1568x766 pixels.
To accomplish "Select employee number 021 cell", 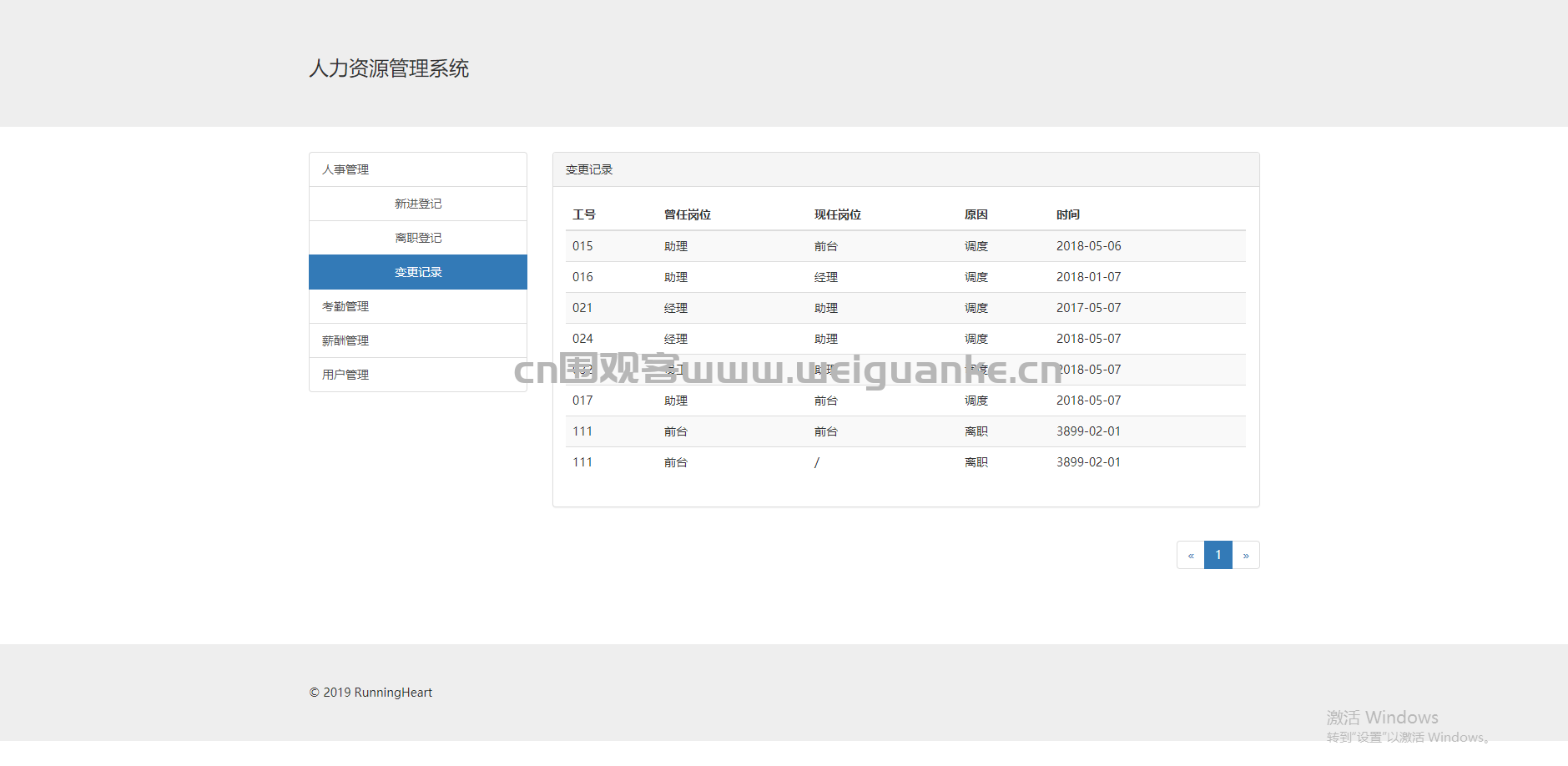I will coord(582,308).
